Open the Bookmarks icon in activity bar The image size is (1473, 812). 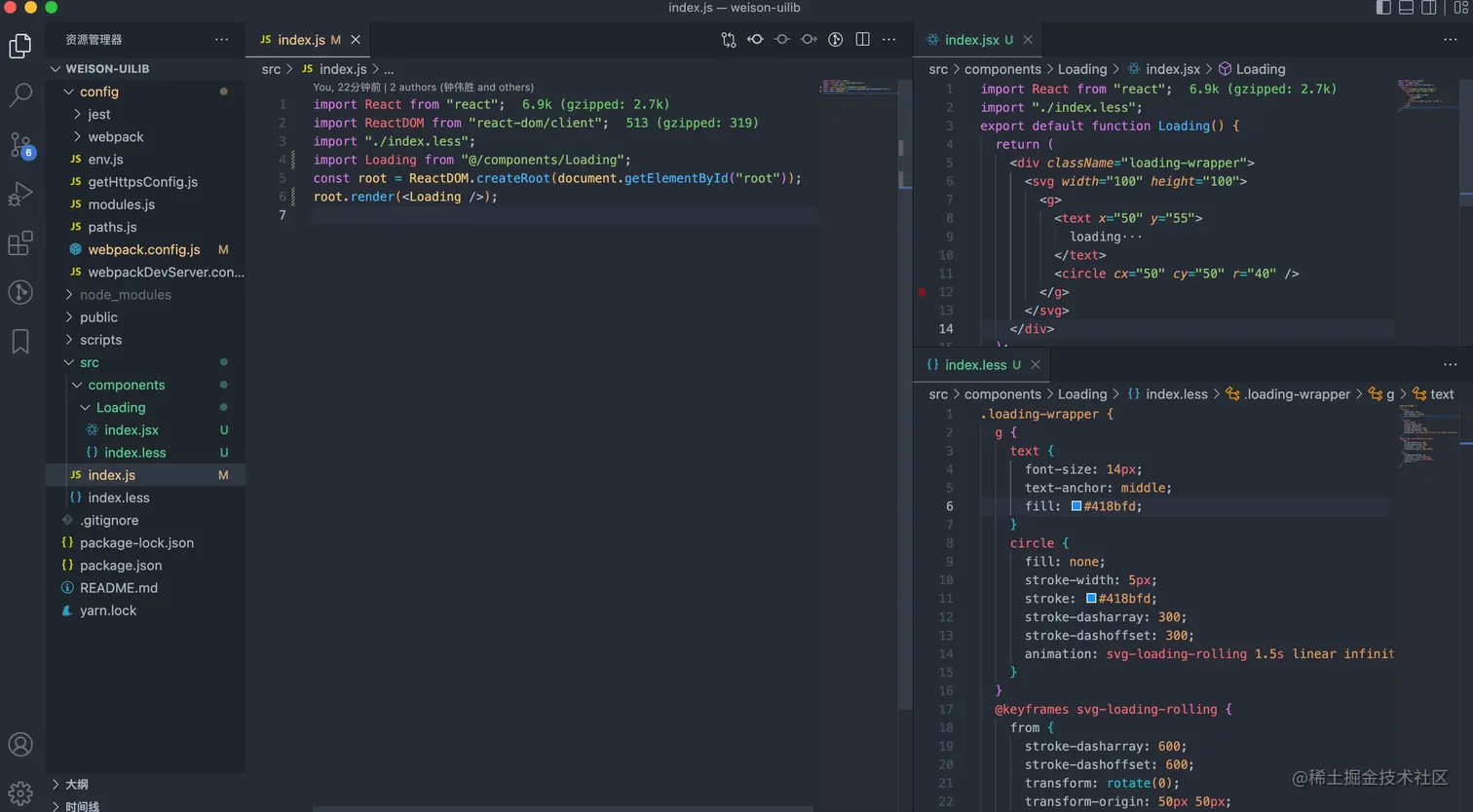pyautogui.click(x=20, y=342)
